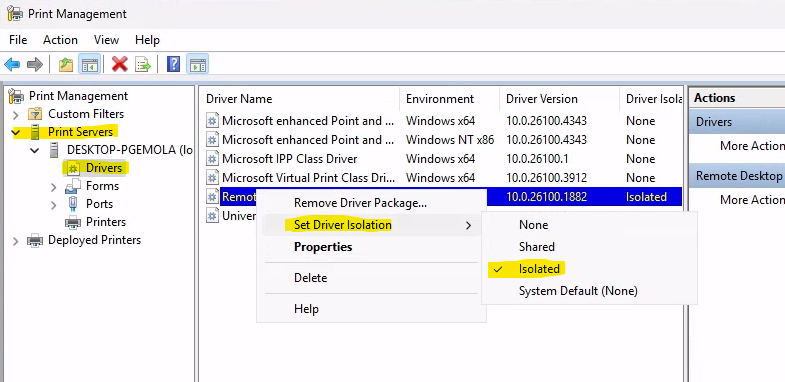
Task: Click the Windows NT x86 Point and Print driver icon
Action: 213,140
